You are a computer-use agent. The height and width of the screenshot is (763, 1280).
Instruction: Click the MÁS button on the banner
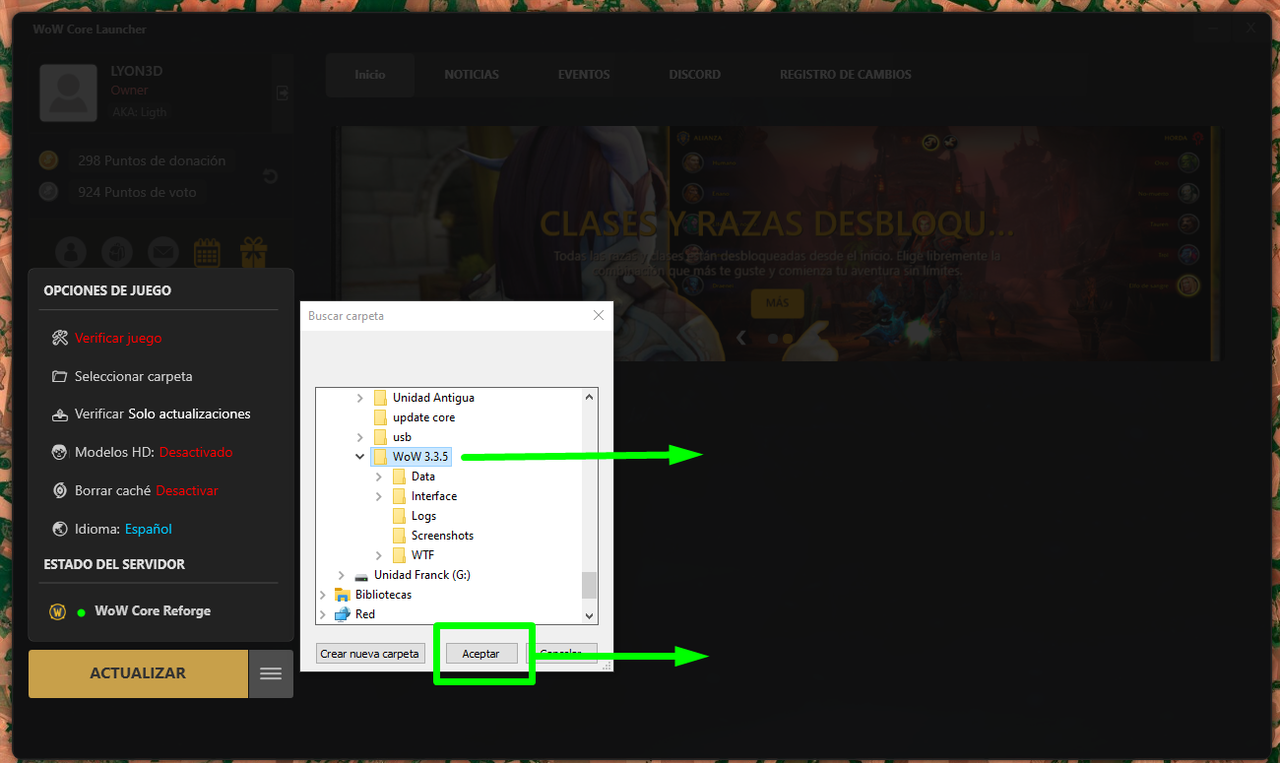pos(777,302)
